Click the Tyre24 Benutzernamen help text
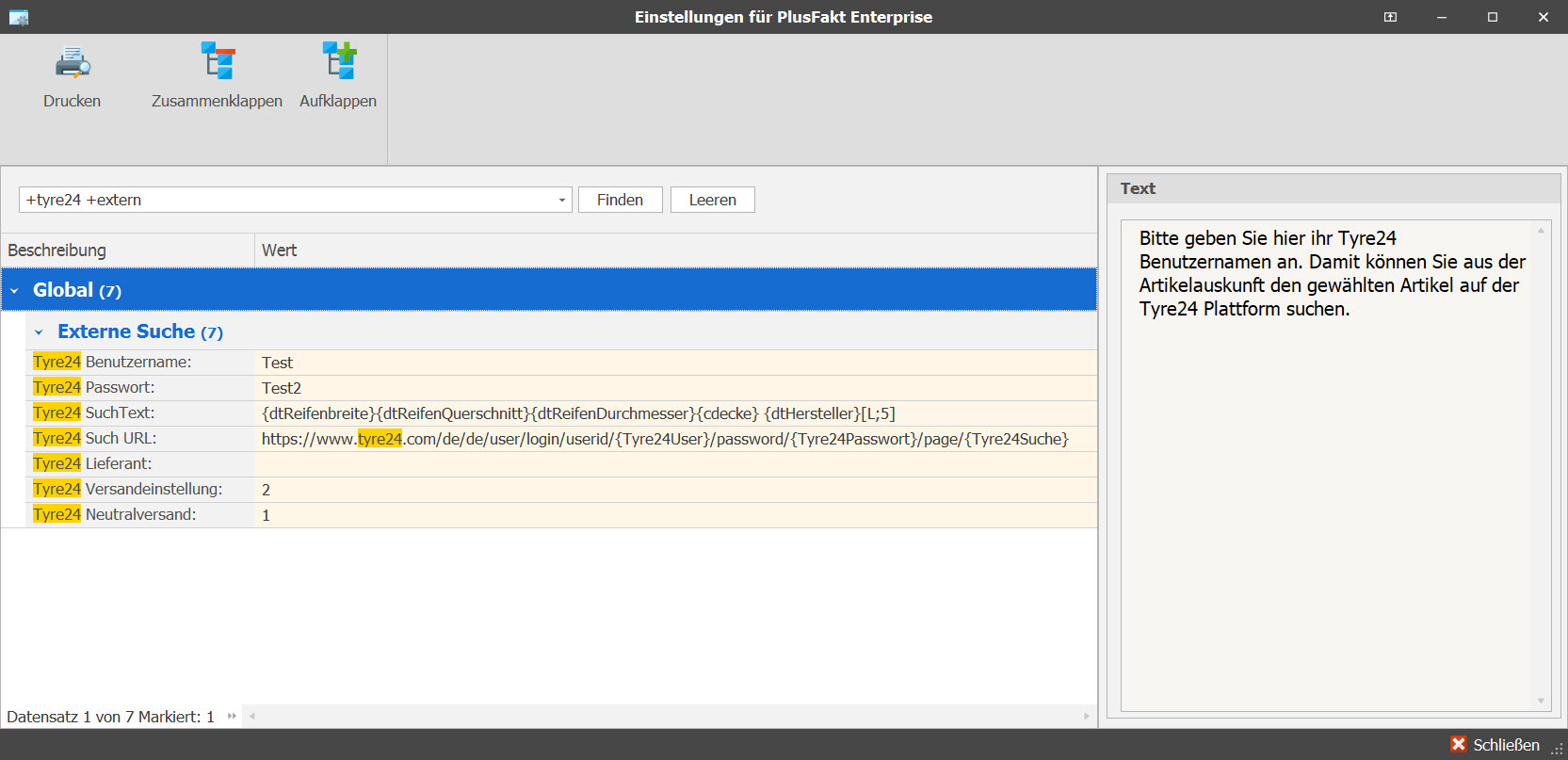The width and height of the screenshot is (1568, 760). pos(1333,273)
